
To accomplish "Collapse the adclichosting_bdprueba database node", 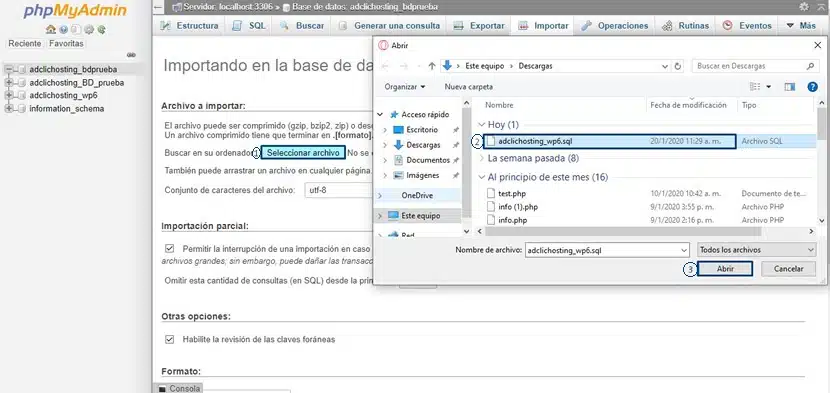I will click(9, 69).
